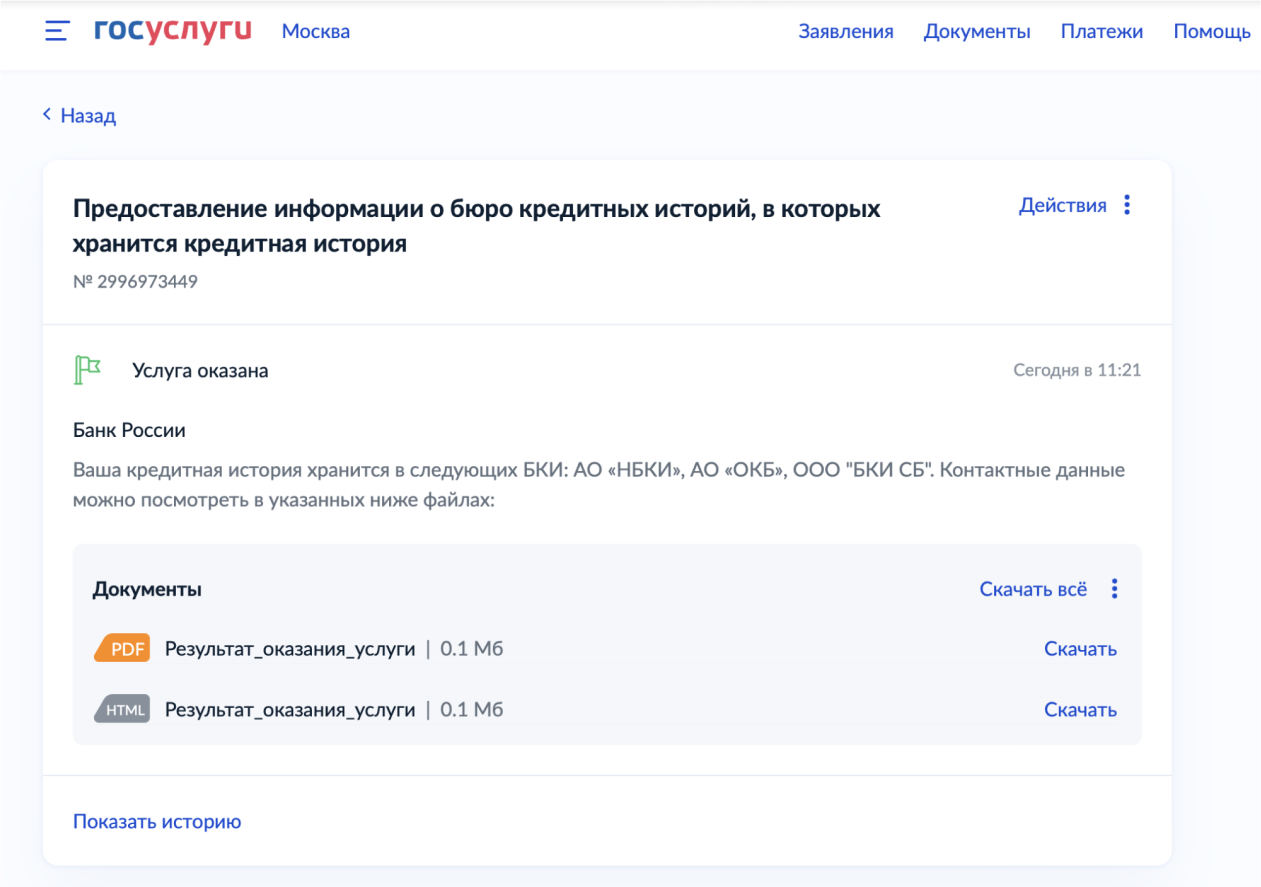
Task: Open three-dot menu beside Скачать всё
Action: 1114,589
